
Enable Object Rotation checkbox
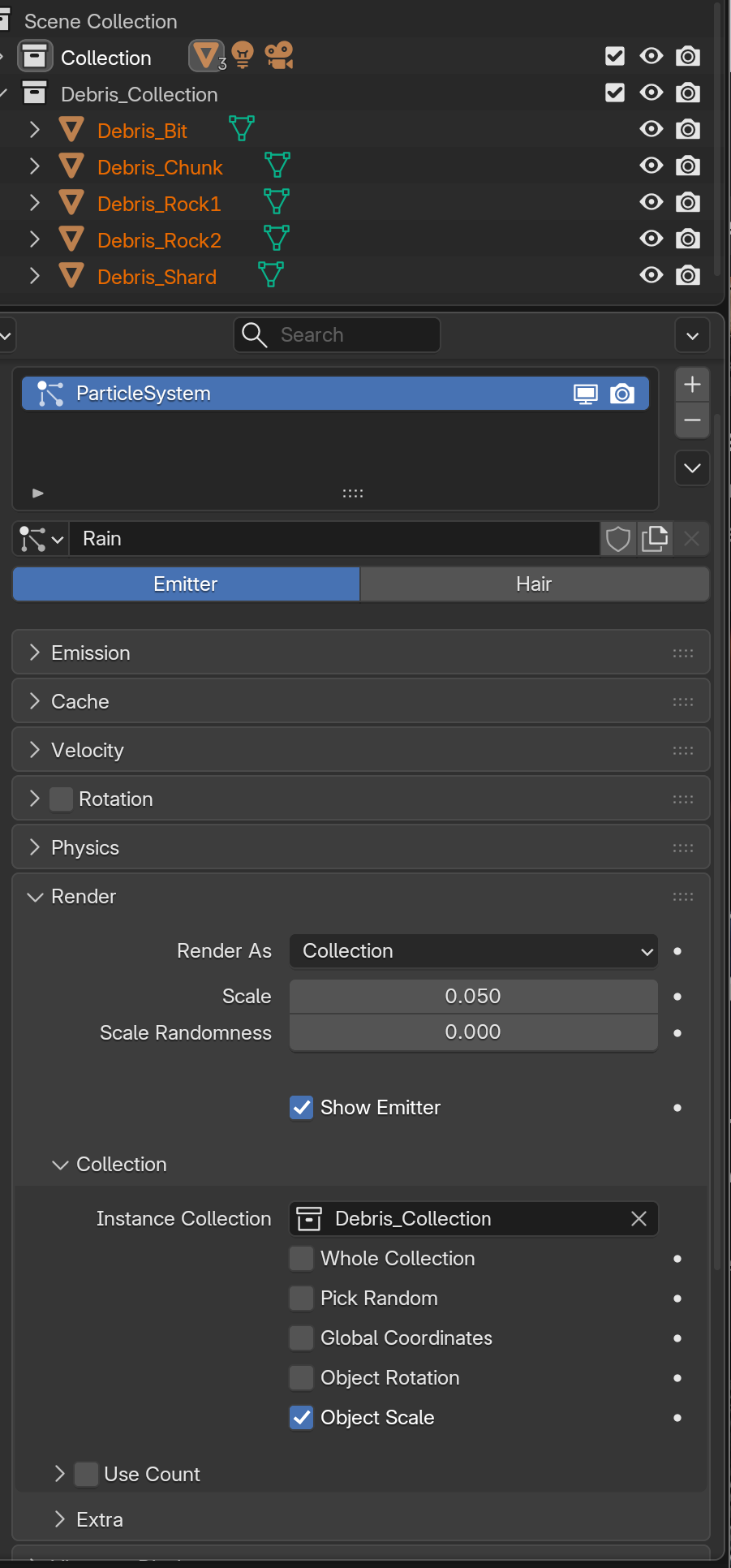[x=302, y=1378]
